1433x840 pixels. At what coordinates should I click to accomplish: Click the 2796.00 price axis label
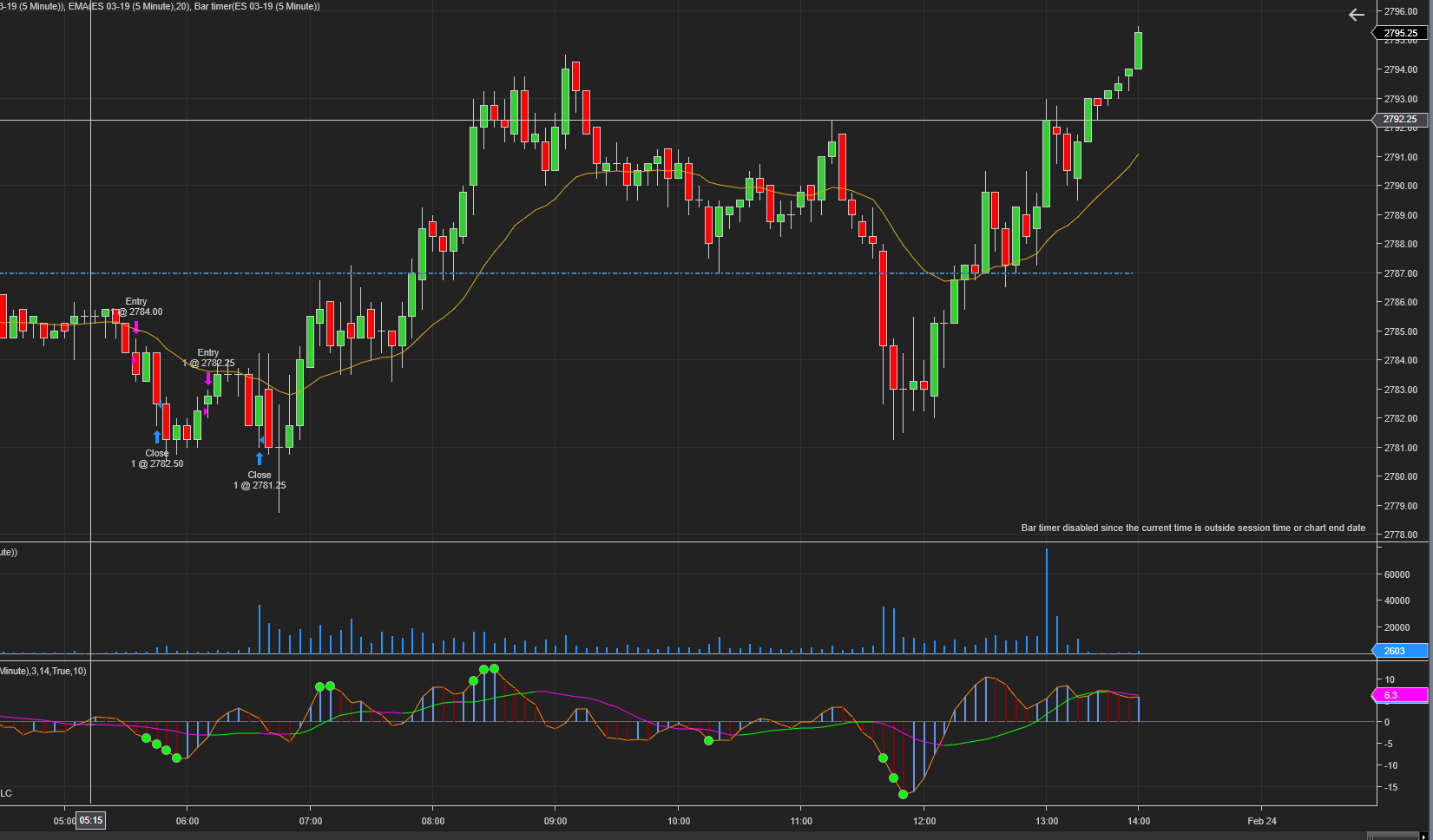pyautogui.click(x=1400, y=11)
